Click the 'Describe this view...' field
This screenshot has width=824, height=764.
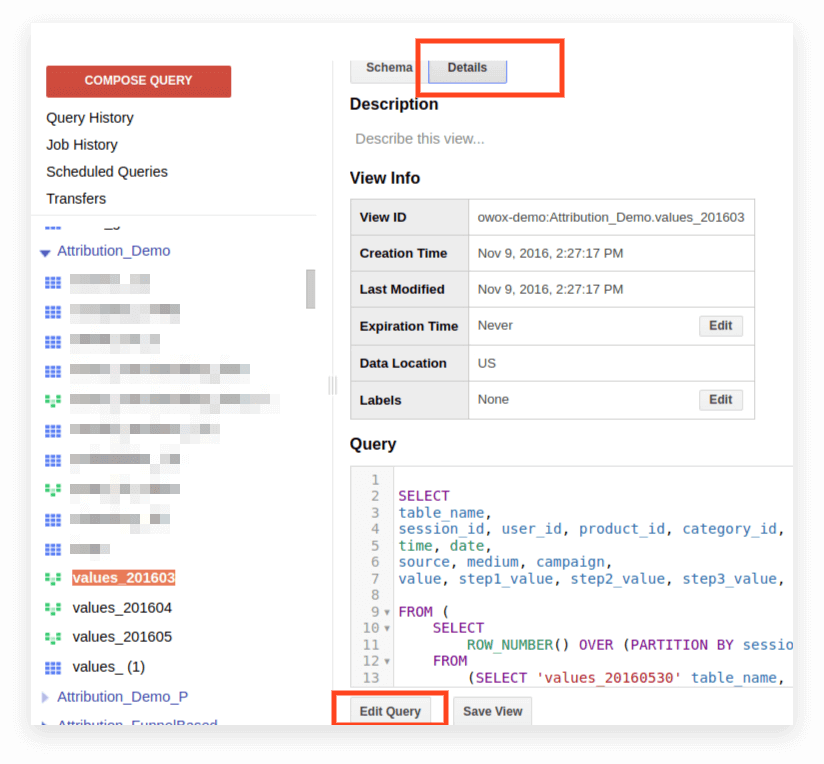click(x=420, y=139)
